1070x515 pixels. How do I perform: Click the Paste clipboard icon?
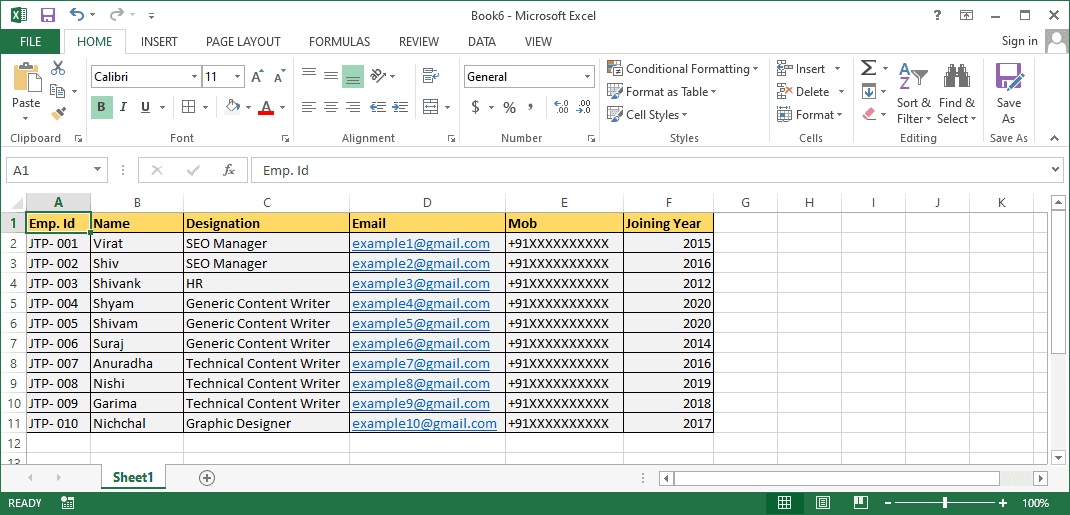(x=27, y=76)
